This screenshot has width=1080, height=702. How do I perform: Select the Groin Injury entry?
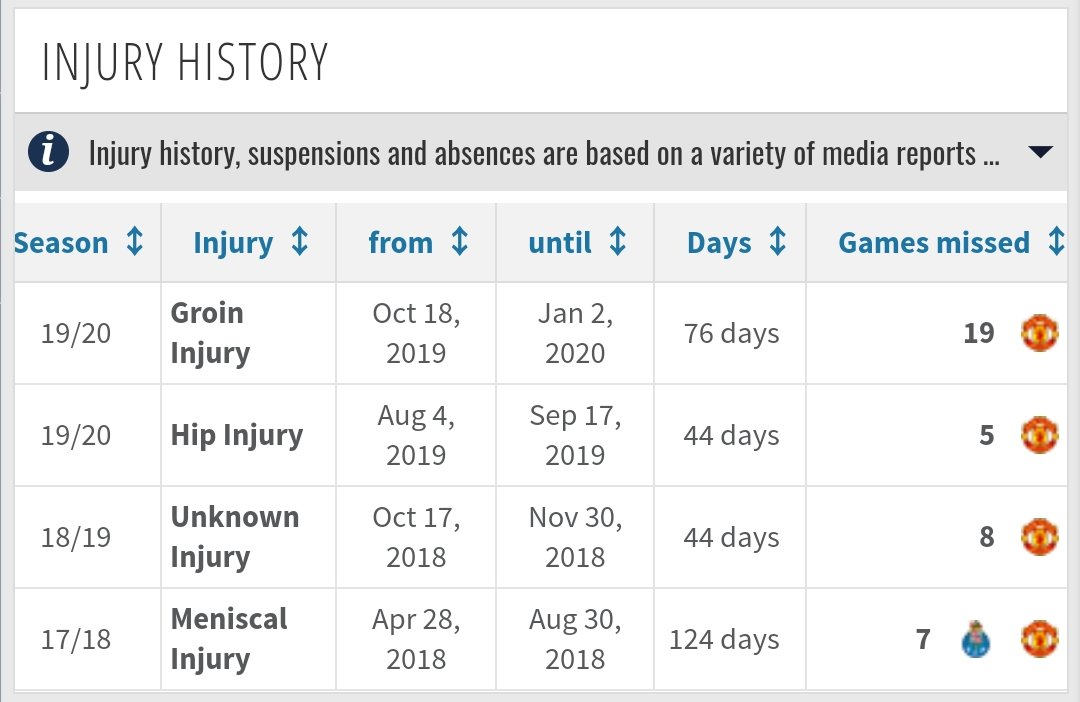point(210,333)
